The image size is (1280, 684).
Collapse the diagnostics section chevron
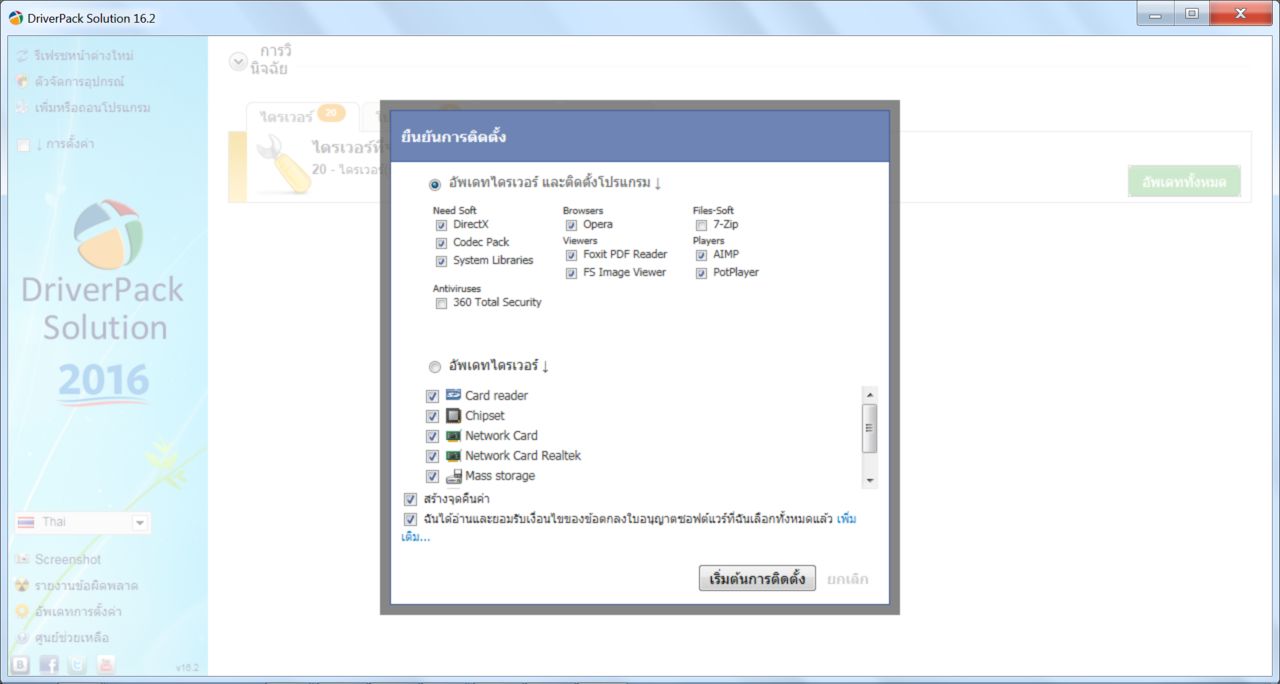point(238,61)
